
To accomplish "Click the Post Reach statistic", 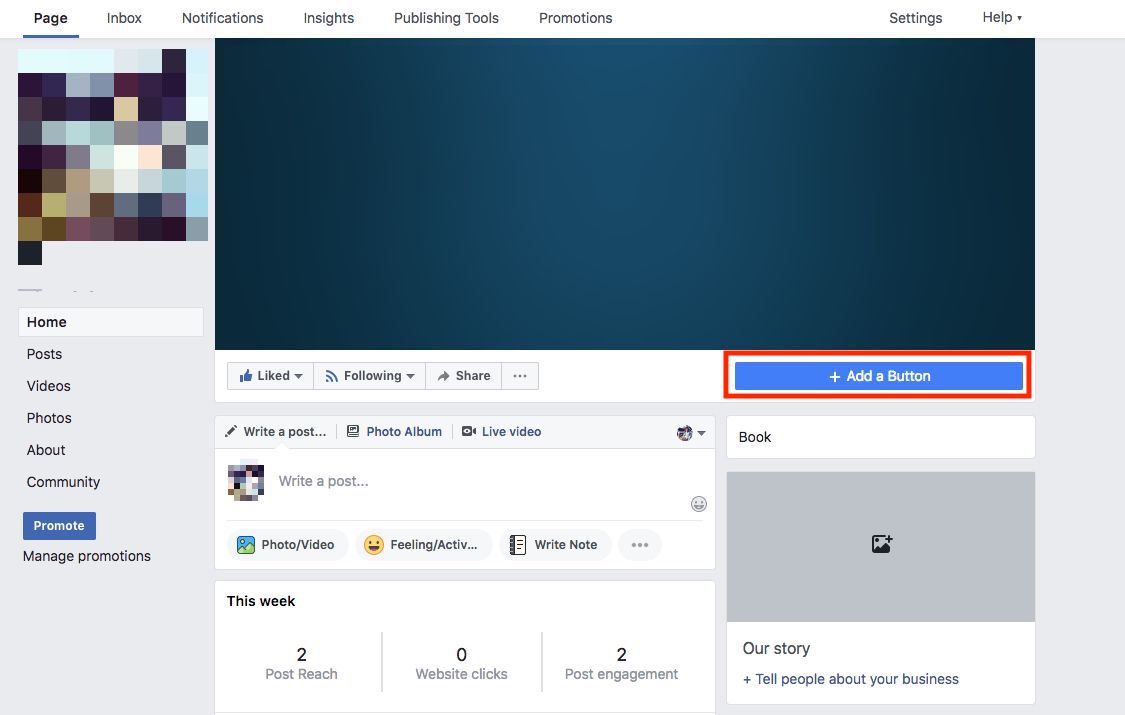I will coord(301,663).
